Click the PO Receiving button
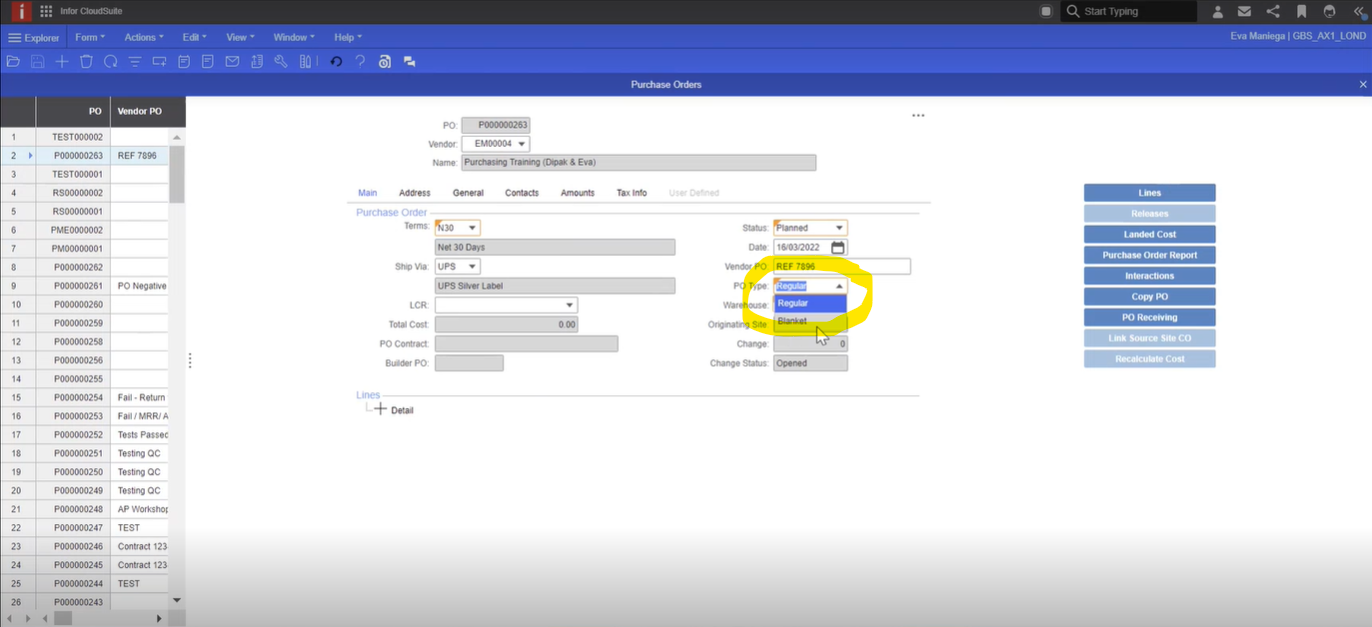Image resolution: width=1372 pixels, height=627 pixels. (1149, 317)
